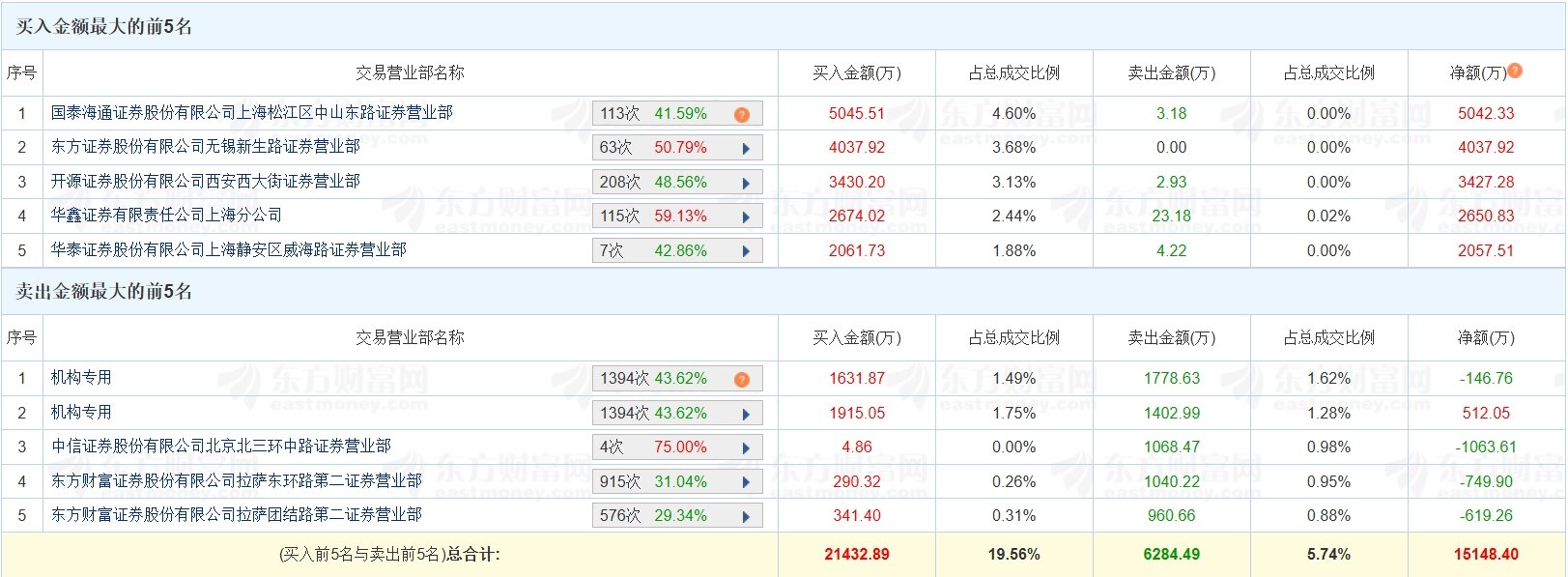
Task: Click 买入金额(万) header in sell table
Action: 857,337
